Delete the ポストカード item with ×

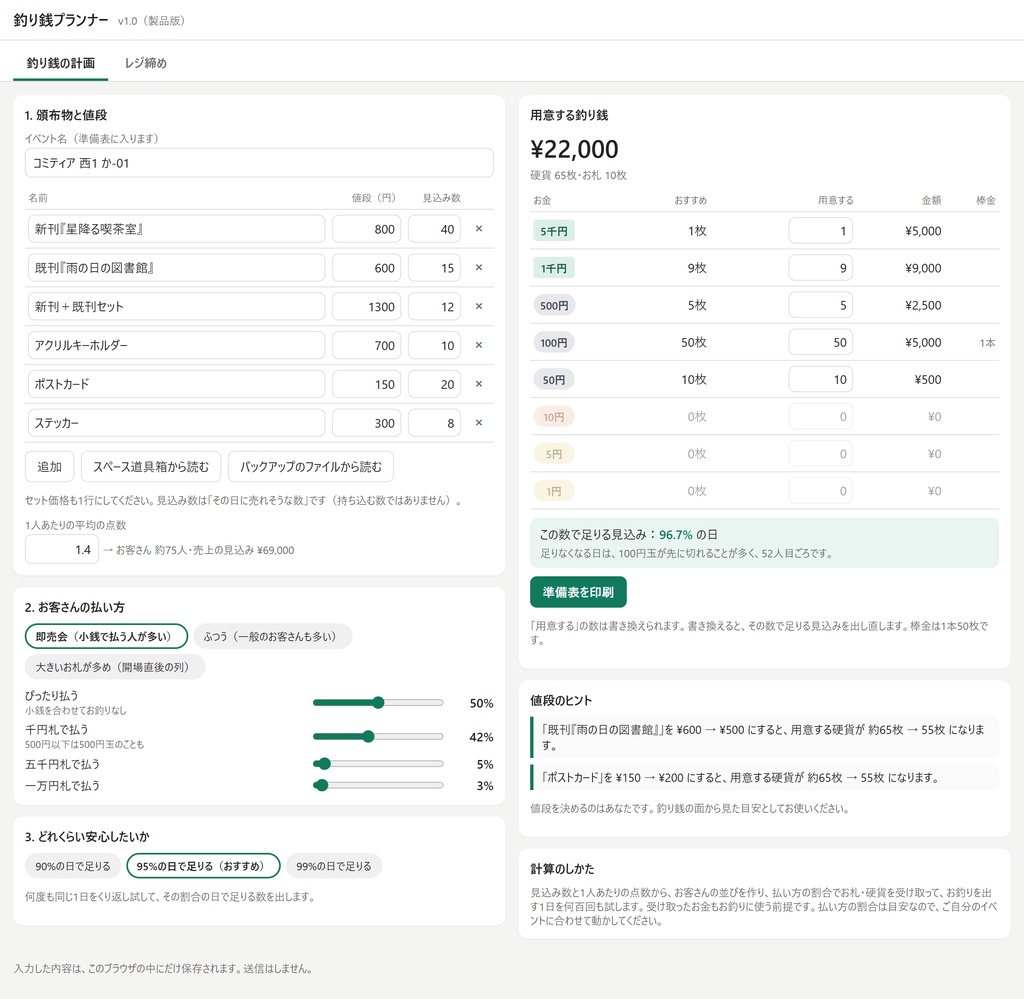point(479,384)
